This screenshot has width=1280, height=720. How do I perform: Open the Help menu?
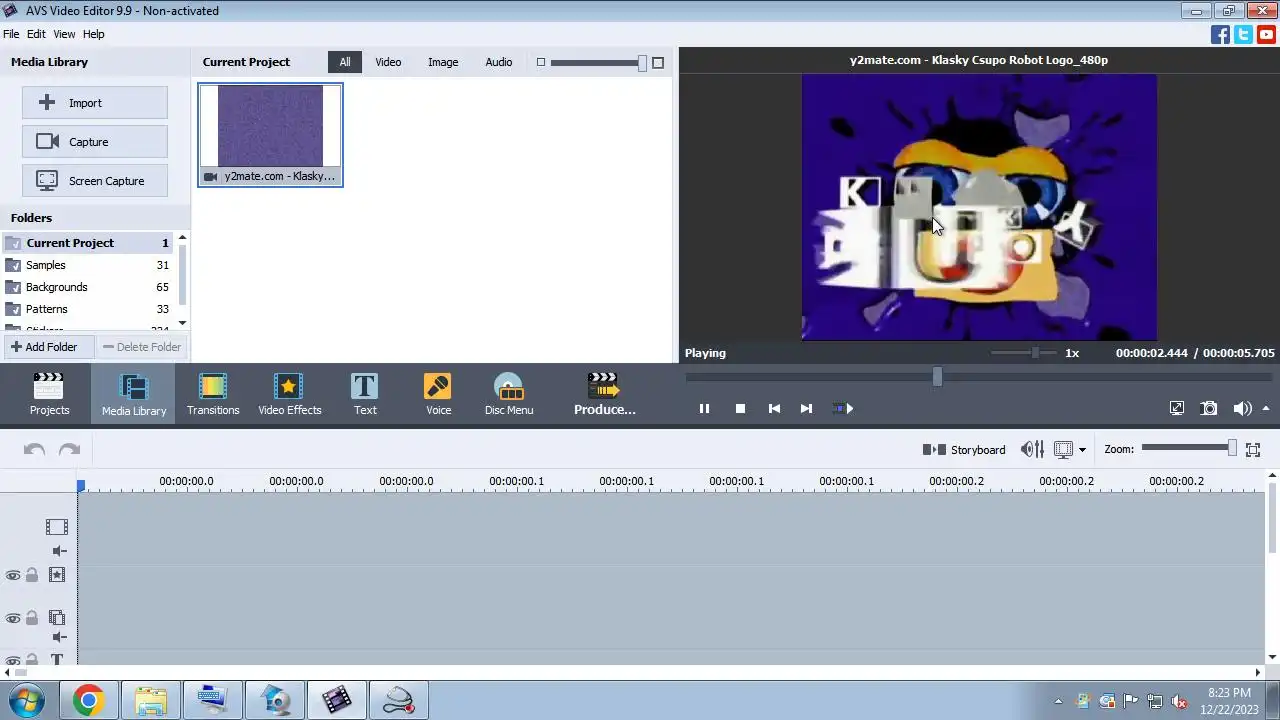pos(93,34)
